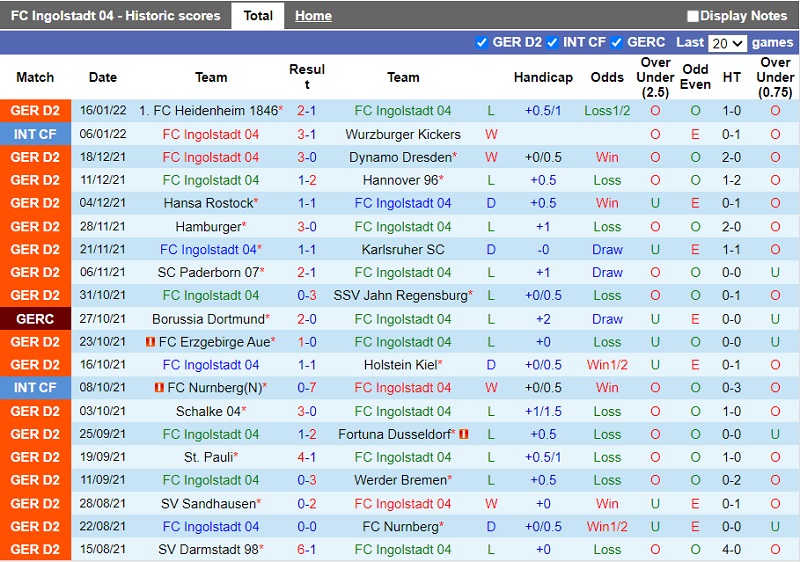The width and height of the screenshot is (800, 562).
Task: Uncheck the GER D2 filter checkbox
Action: pyautogui.click(x=481, y=42)
